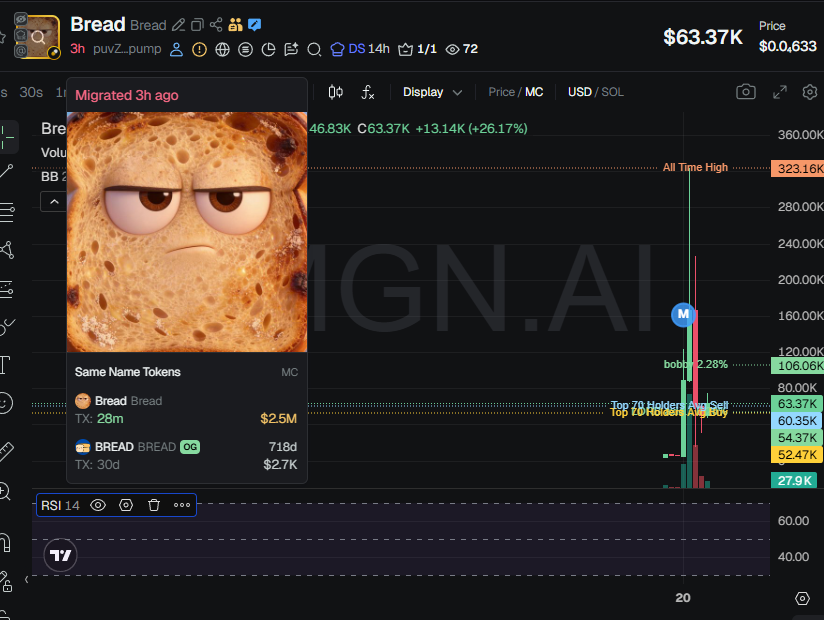Image resolution: width=824 pixels, height=620 pixels.
Task: Open the indicators fx panel
Action: pos(368,91)
